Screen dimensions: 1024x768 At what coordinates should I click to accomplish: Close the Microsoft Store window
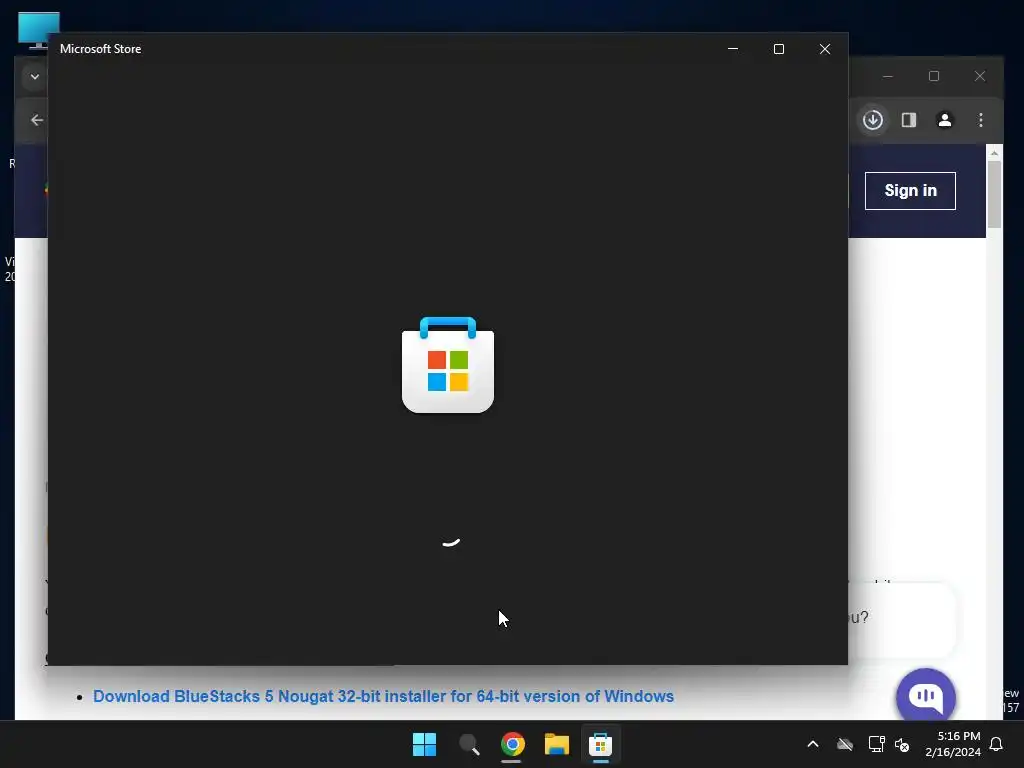tap(825, 49)
